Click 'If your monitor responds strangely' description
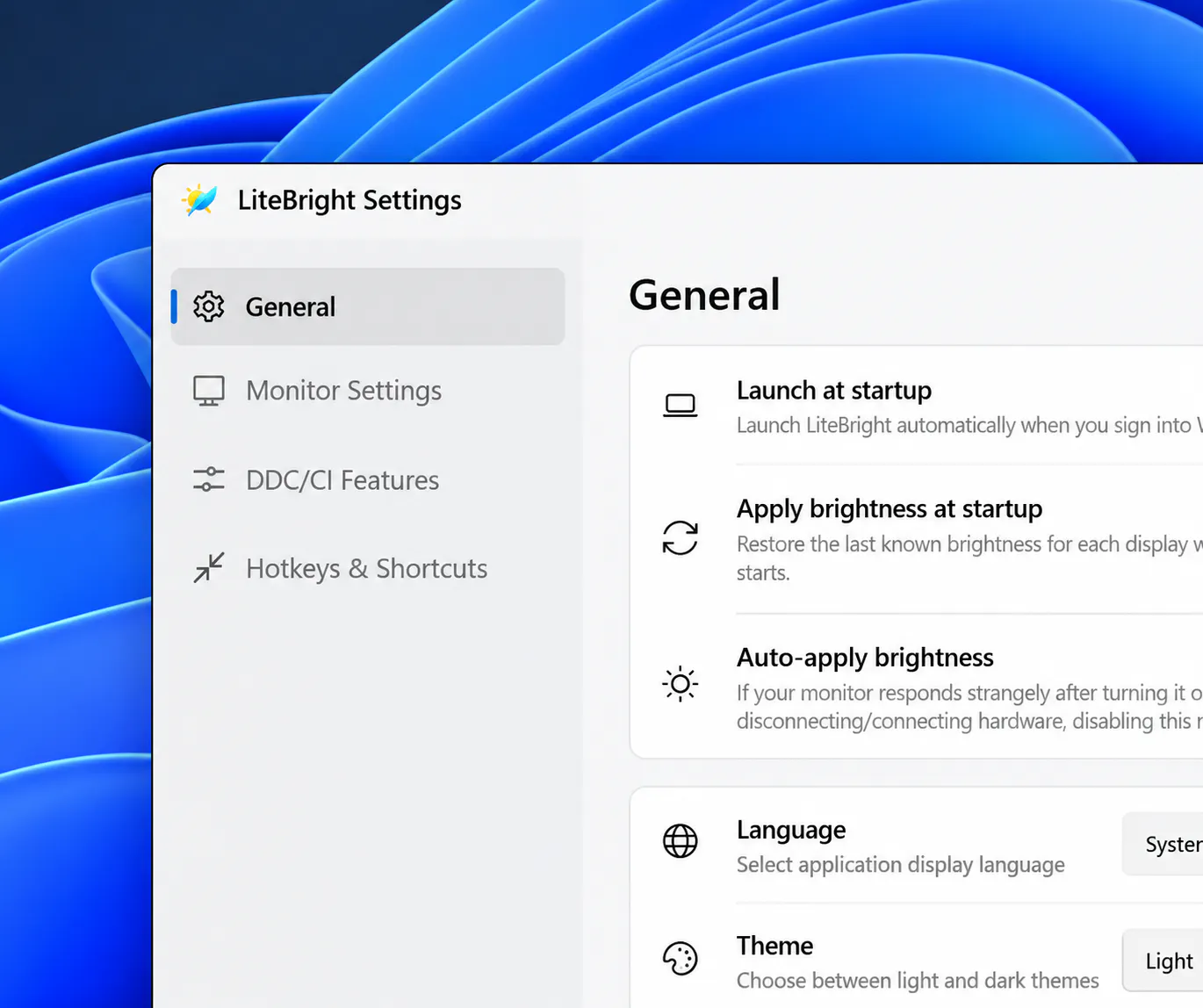Viewport: 1203px width, 1008px height. click(969, 707)
